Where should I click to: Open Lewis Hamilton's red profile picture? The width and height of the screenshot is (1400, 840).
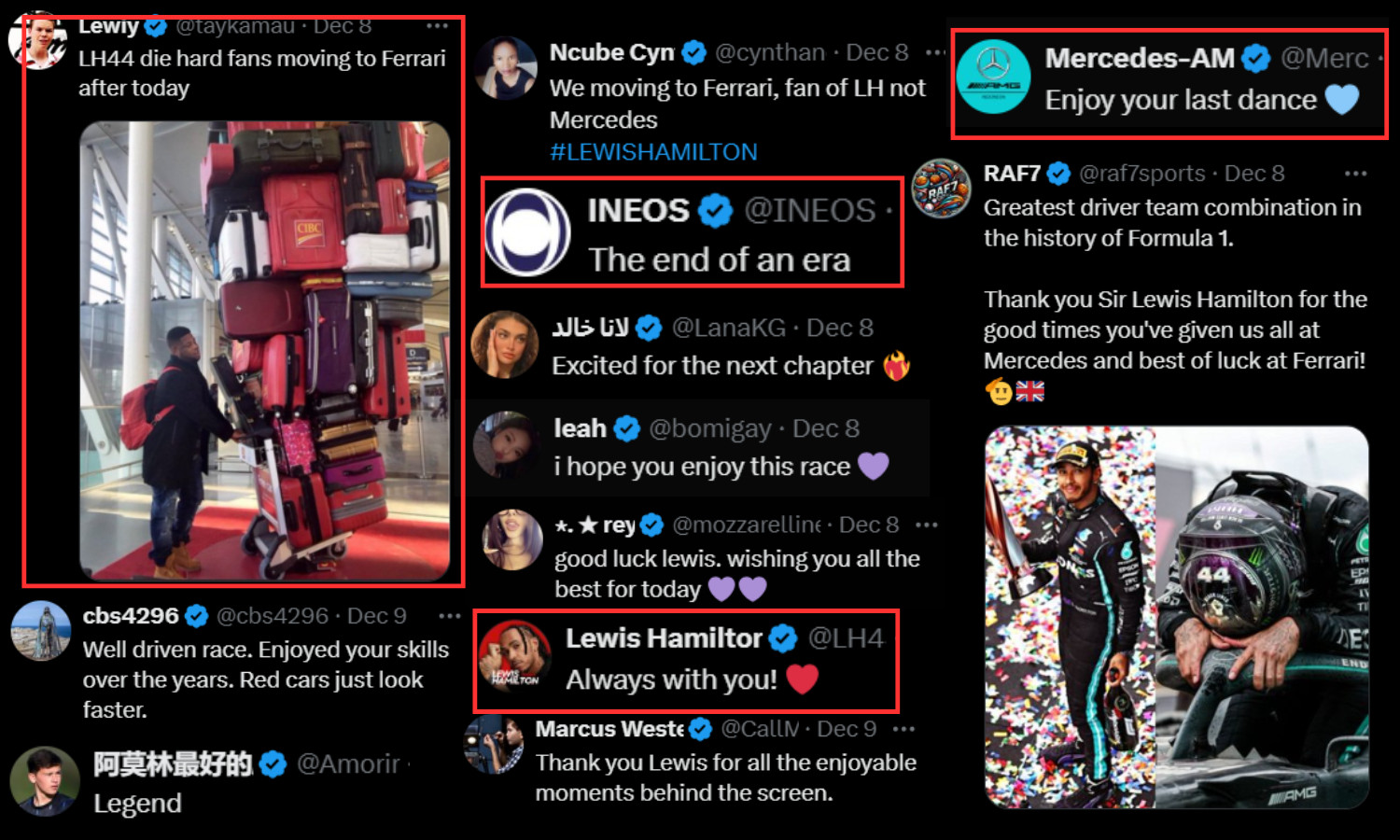(515, 656)
